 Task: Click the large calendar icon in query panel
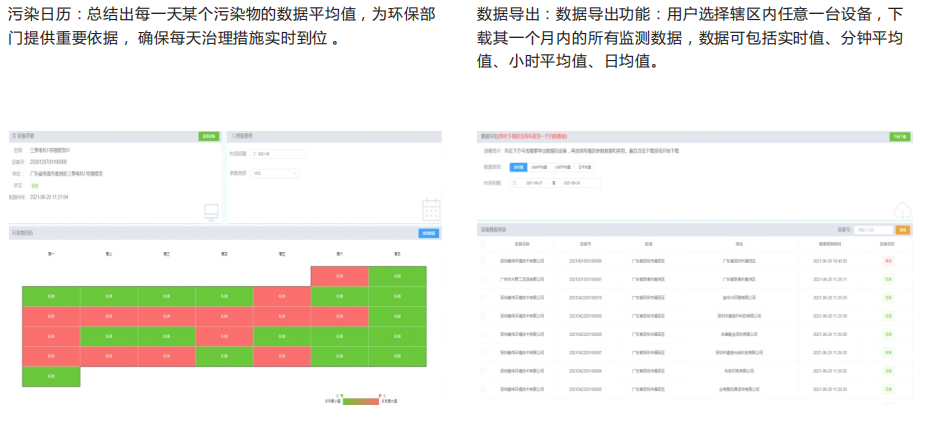pos(431,210)
